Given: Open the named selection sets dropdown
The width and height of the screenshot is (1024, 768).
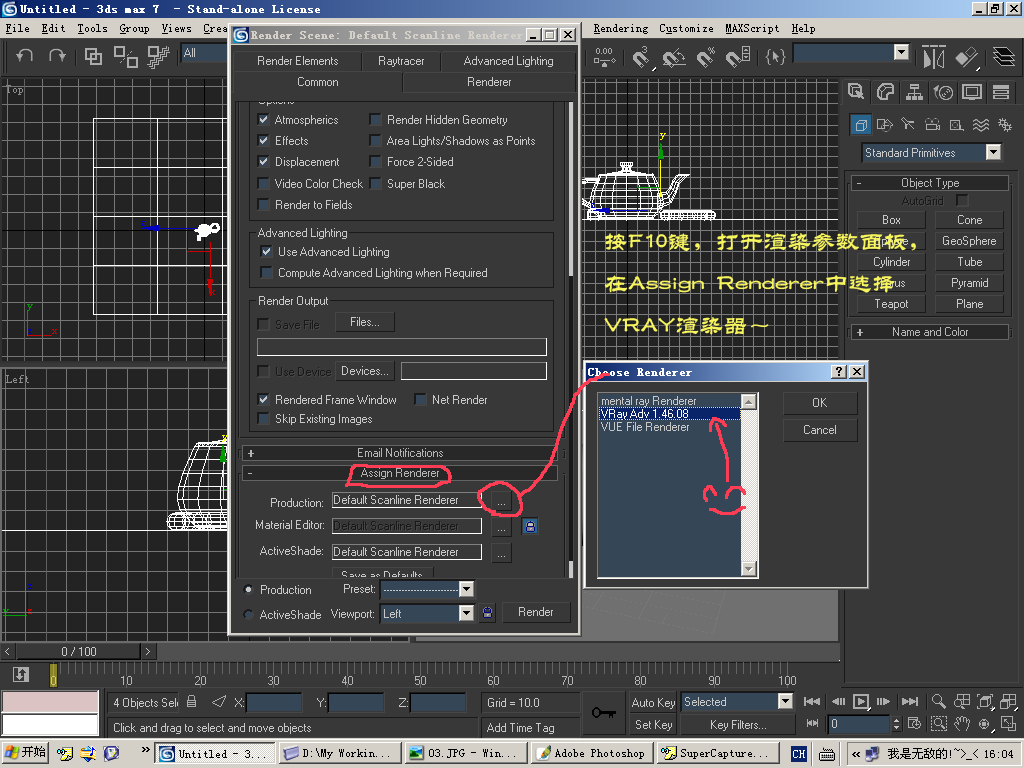Looking at the screenshot, I should click(x=901, y=52).
